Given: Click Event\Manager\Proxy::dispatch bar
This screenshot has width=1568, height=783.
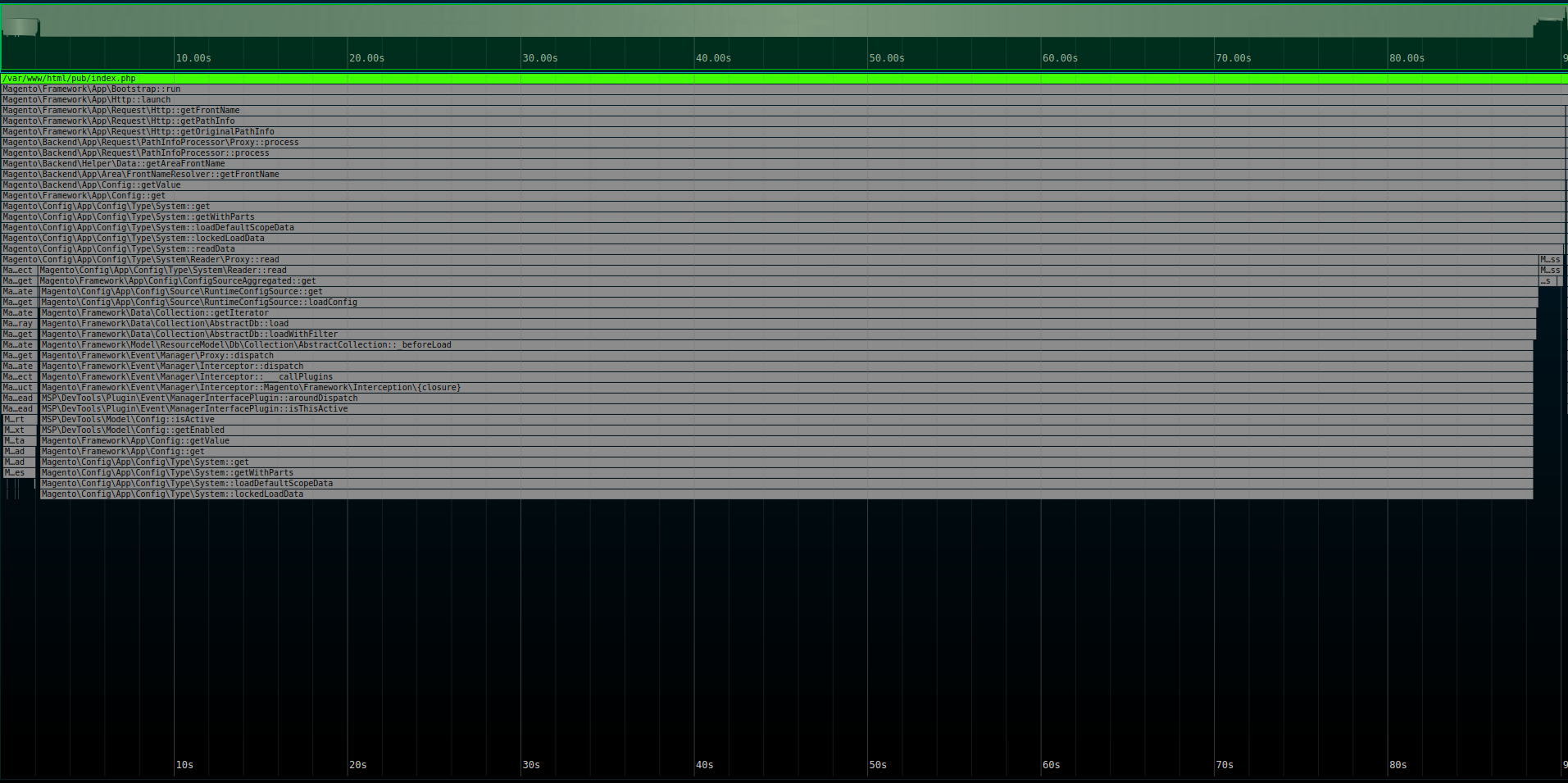Looking at the screenshot, I should click(787, 356).
